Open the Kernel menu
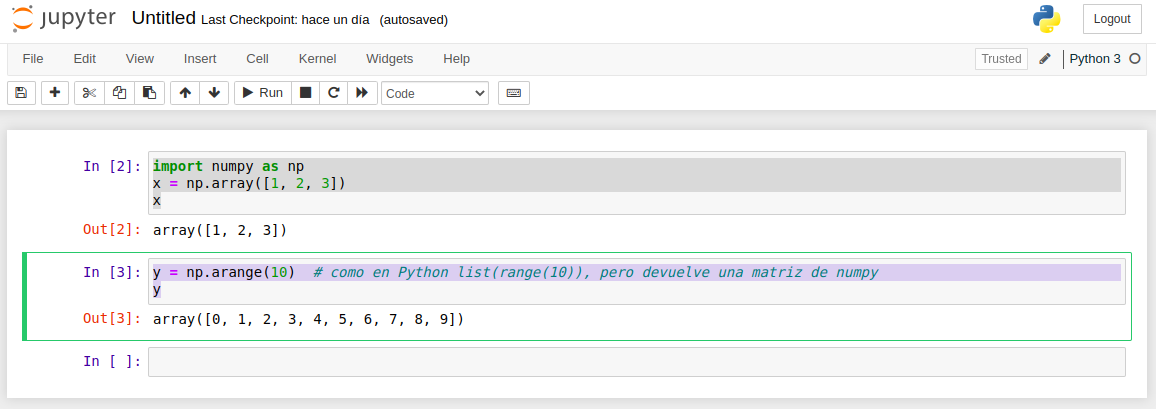The image size is (1156, 409). [x=317, y=58]
